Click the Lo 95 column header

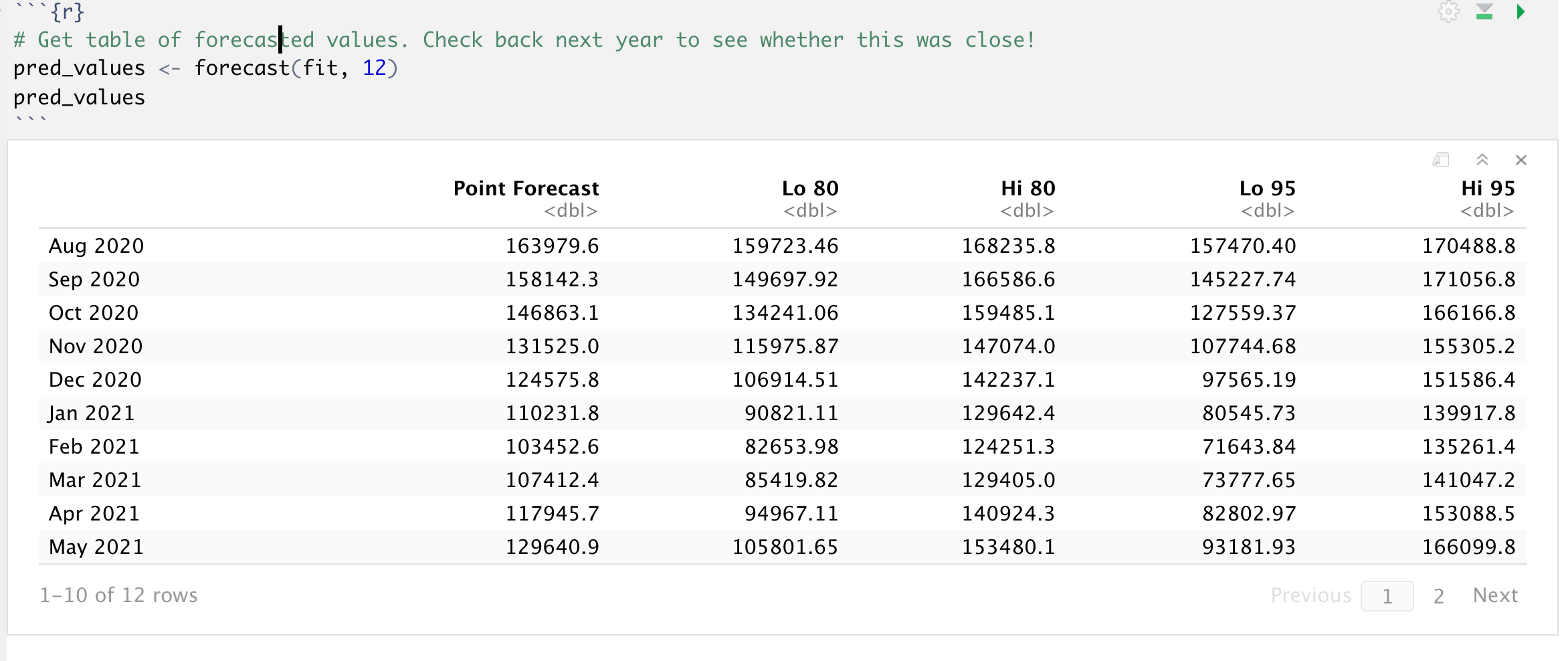[1267, 189]
